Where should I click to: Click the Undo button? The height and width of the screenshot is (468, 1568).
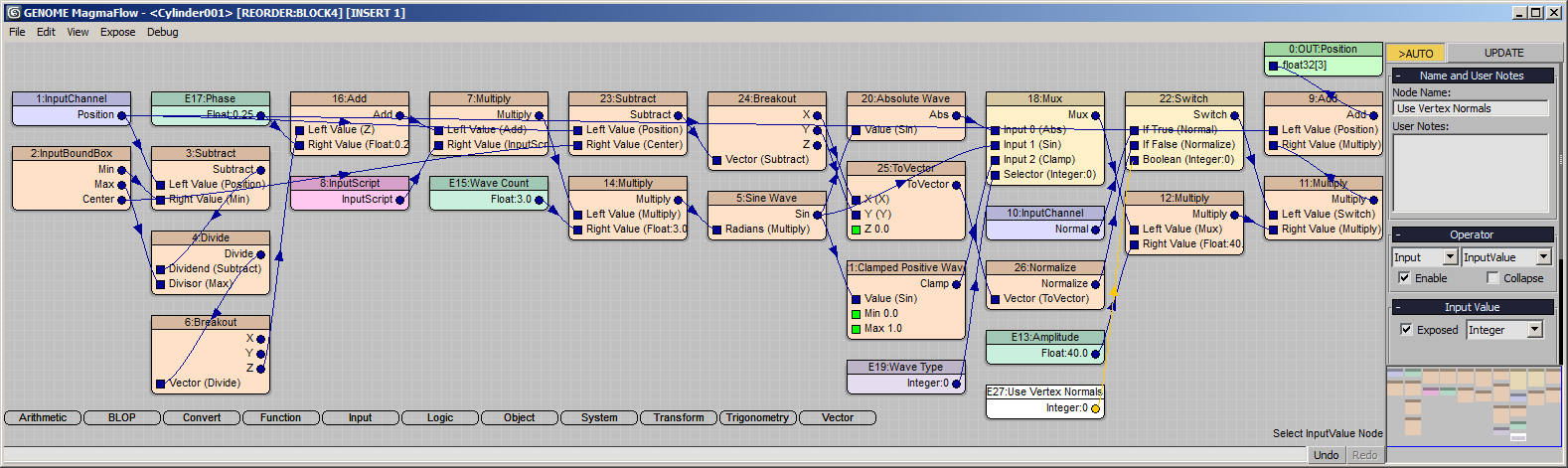tap(1327, 455)
